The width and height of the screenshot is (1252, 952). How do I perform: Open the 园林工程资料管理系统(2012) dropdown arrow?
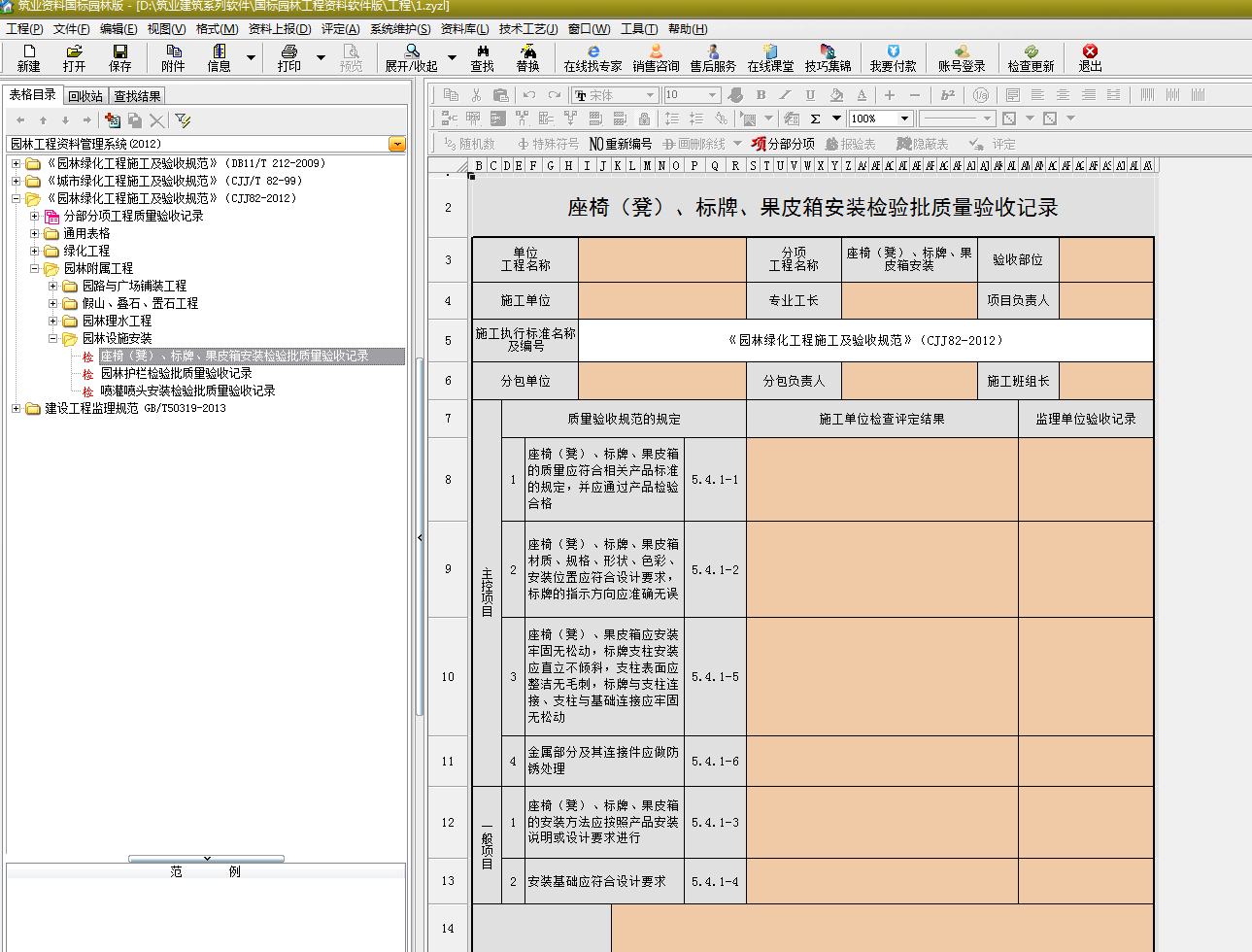[396, 144]
